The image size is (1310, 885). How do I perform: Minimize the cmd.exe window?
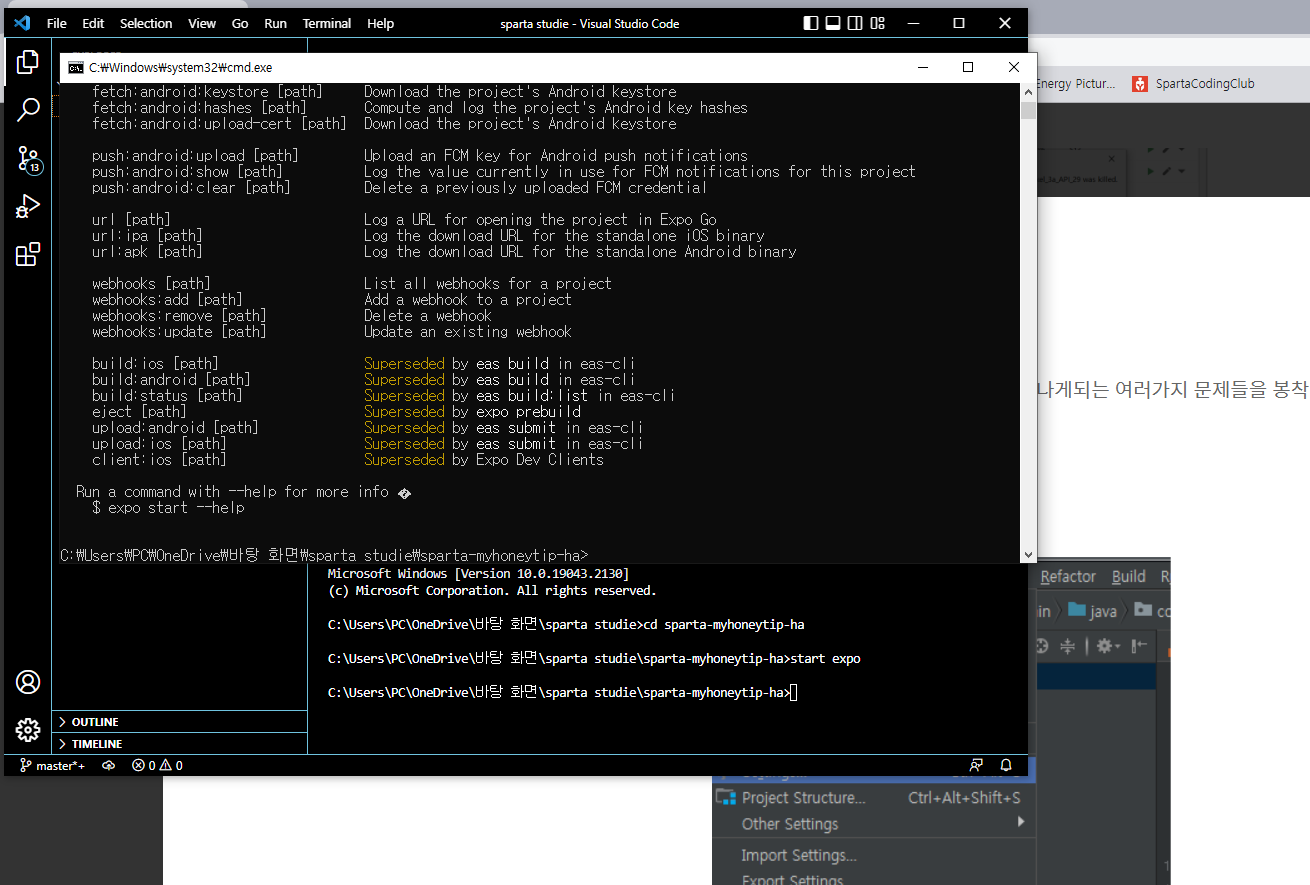pos(922,67)
